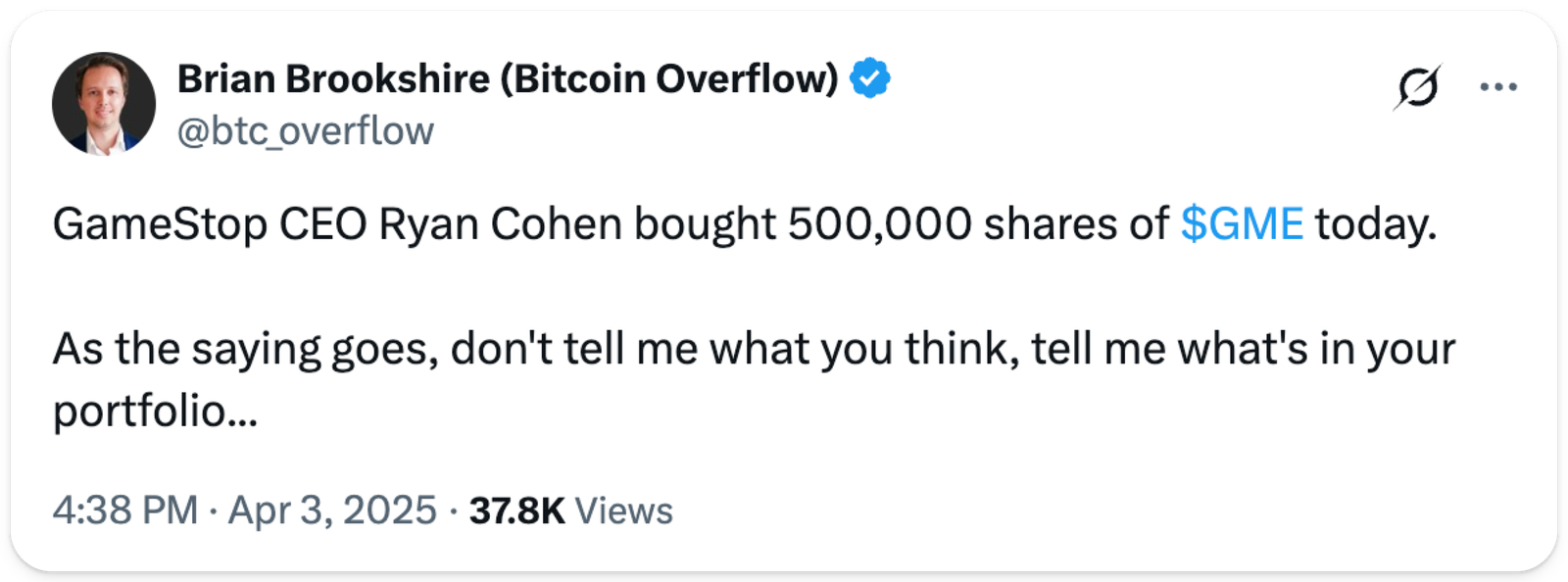Open the Grok explain-post icon
The height and width of the screenshot is (582, 1568).
coord(1417,87)
